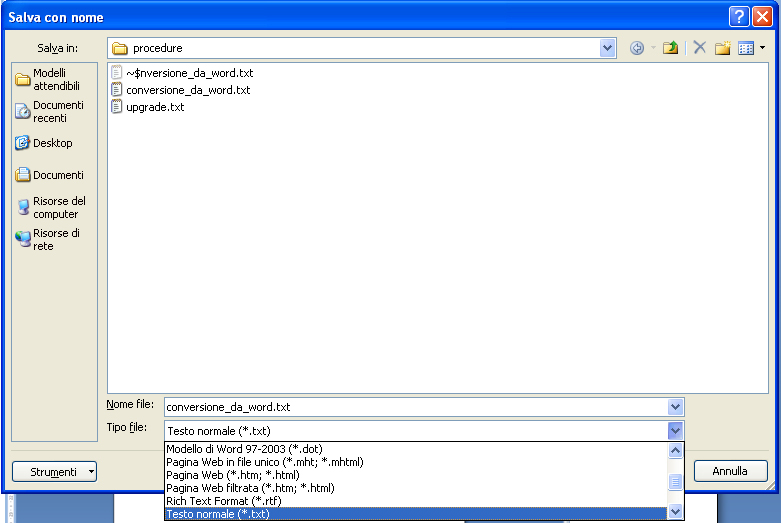
Task: Create a new folder icon
Action: (722, 48)
